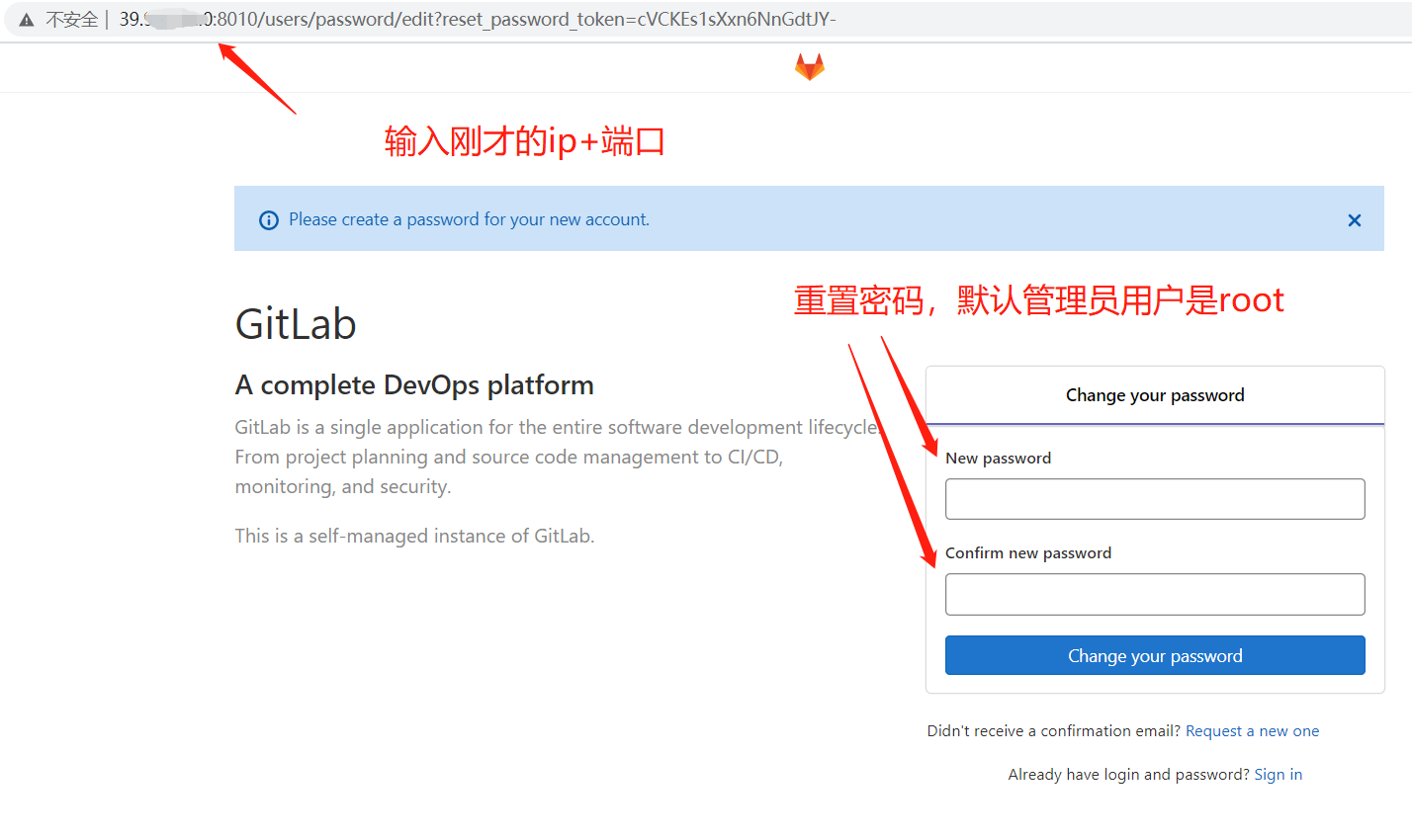Click the info circle icon in blue banner
The image size is (1412, 840).
[269, 219]
